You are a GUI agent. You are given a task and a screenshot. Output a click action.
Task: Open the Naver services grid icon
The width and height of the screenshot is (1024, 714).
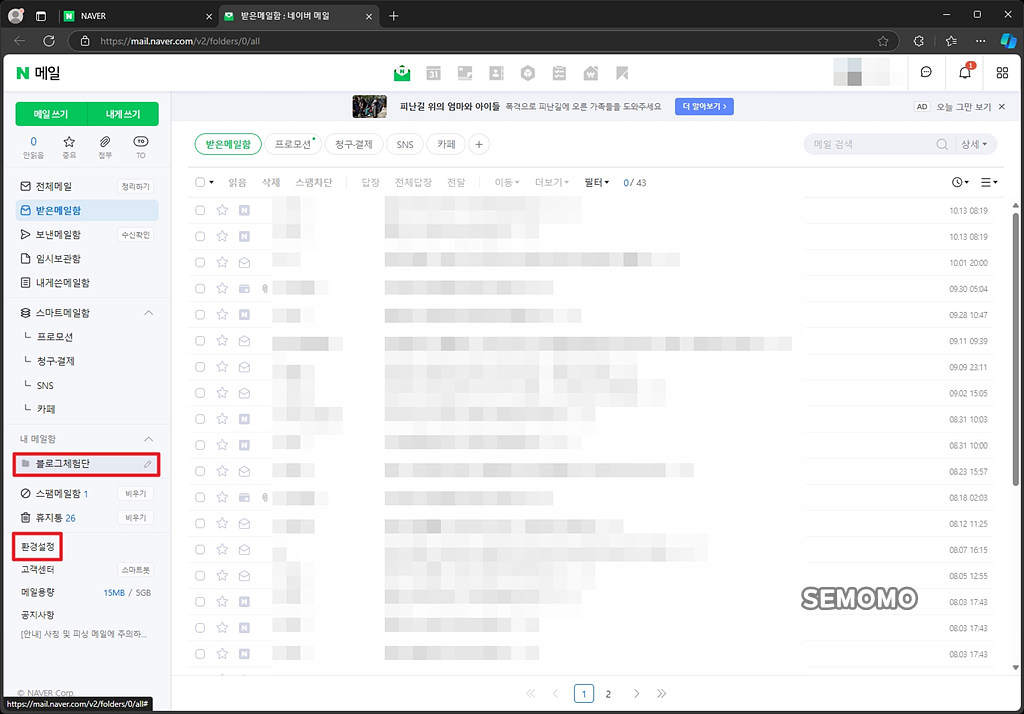[1002, 73]
